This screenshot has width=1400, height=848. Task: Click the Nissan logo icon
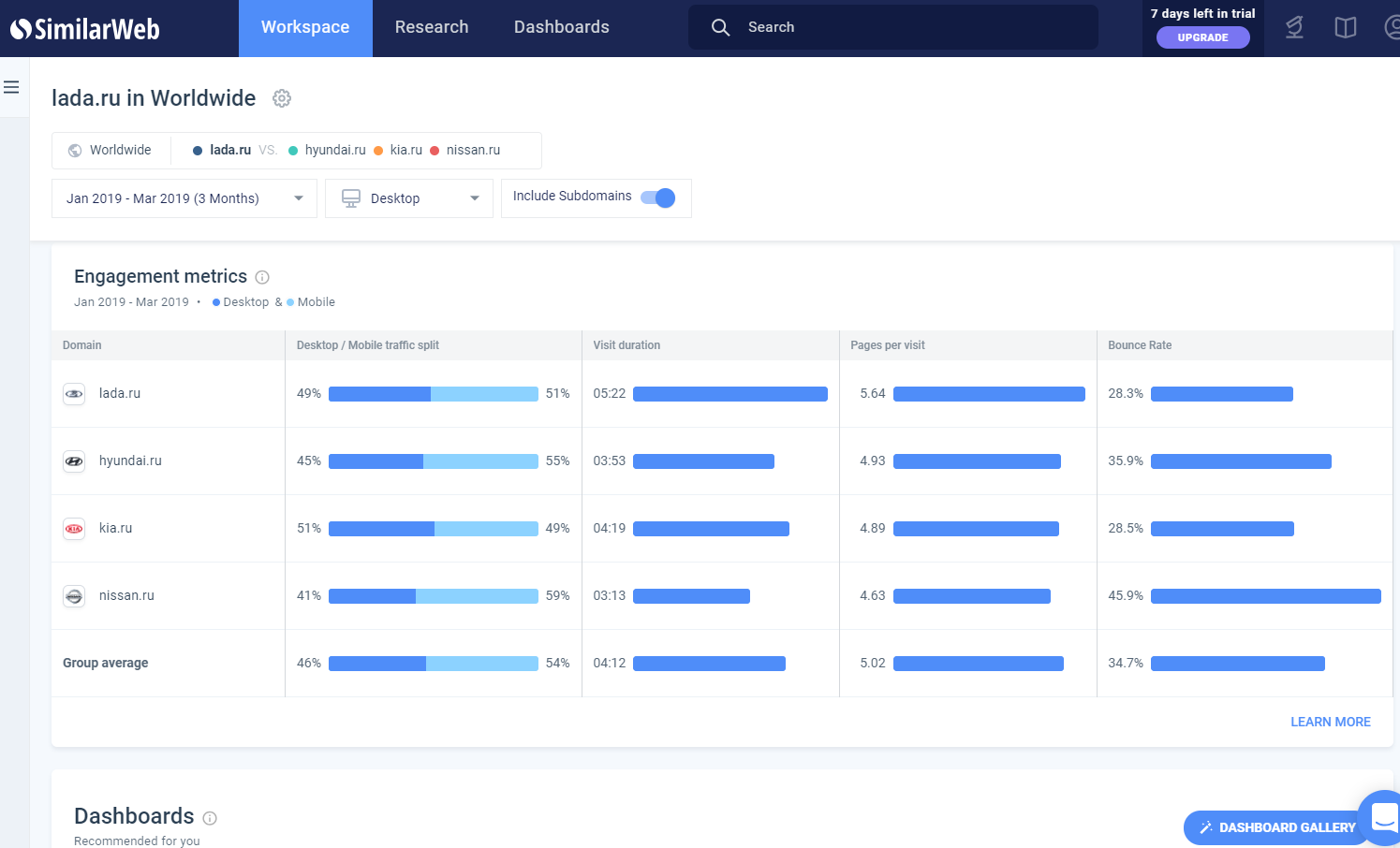click(73, 595)
